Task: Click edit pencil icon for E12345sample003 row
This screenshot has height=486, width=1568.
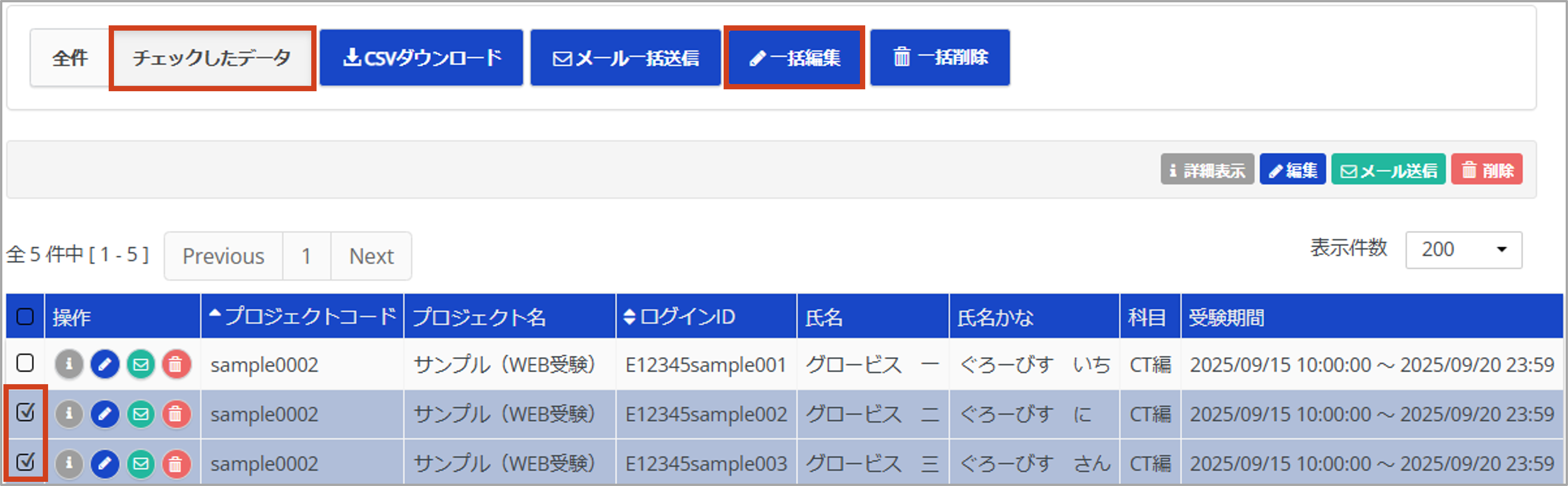Action: pos(105,464)
